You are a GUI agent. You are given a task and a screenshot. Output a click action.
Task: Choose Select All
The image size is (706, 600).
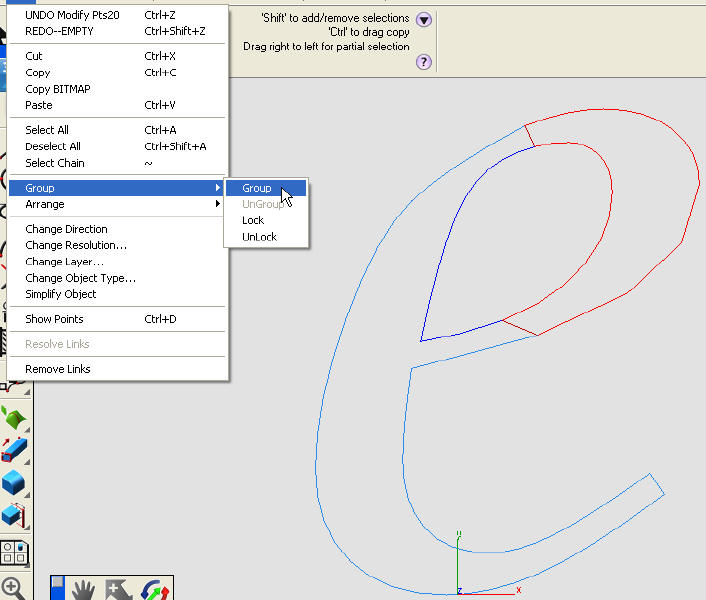click(117, 130)
